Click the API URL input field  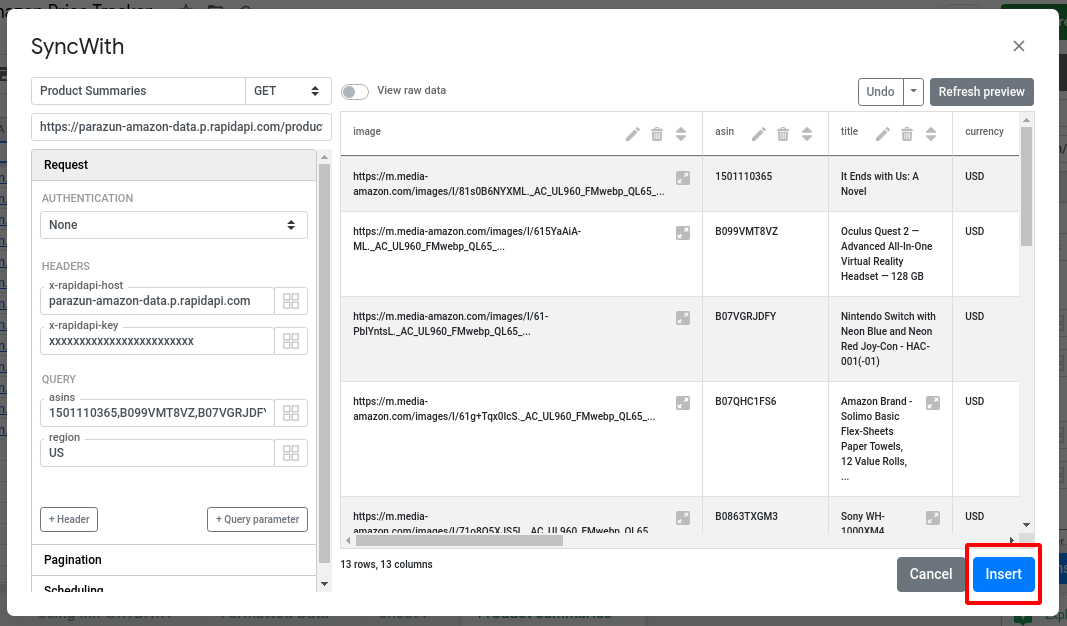pos(181,128)
